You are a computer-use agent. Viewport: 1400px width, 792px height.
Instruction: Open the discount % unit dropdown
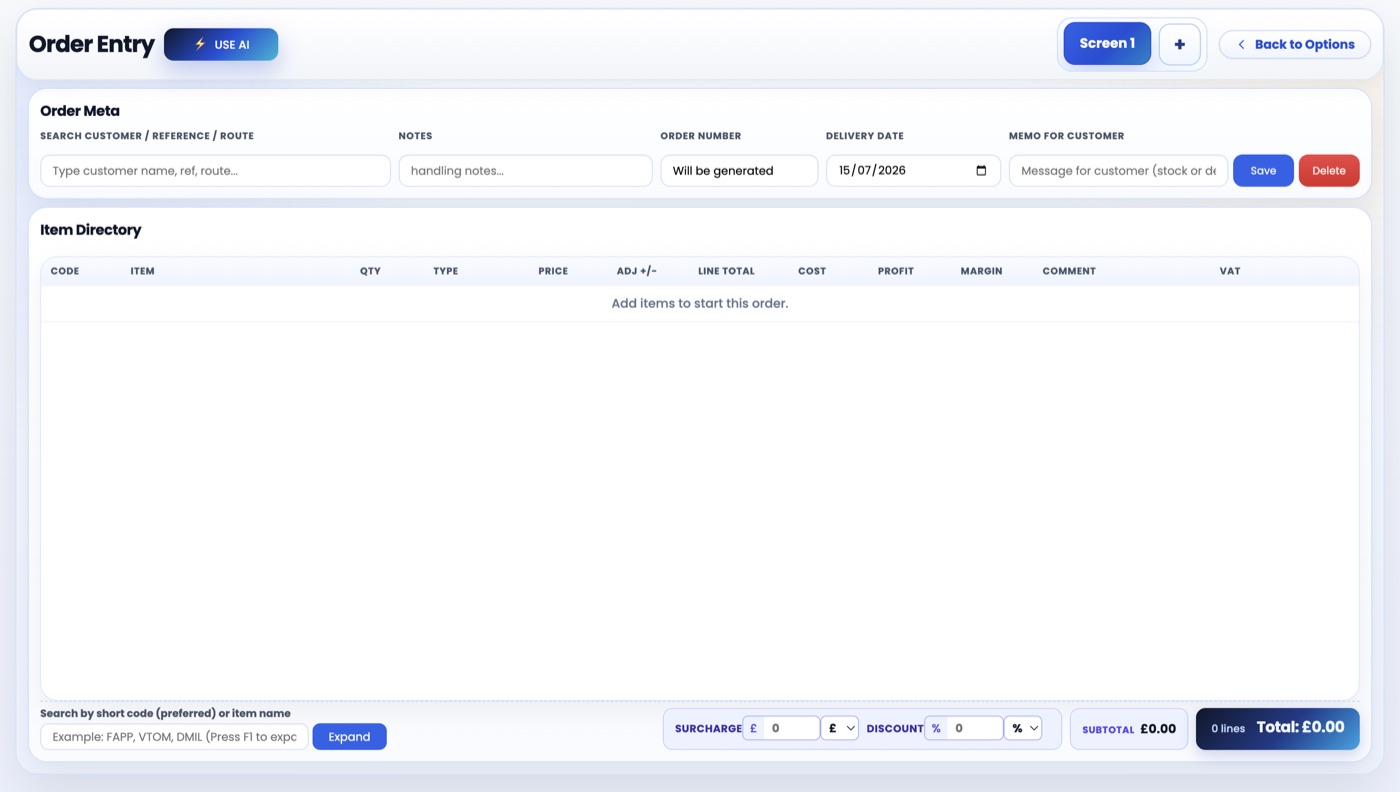pyautogui.click(x=1023, y=728)
